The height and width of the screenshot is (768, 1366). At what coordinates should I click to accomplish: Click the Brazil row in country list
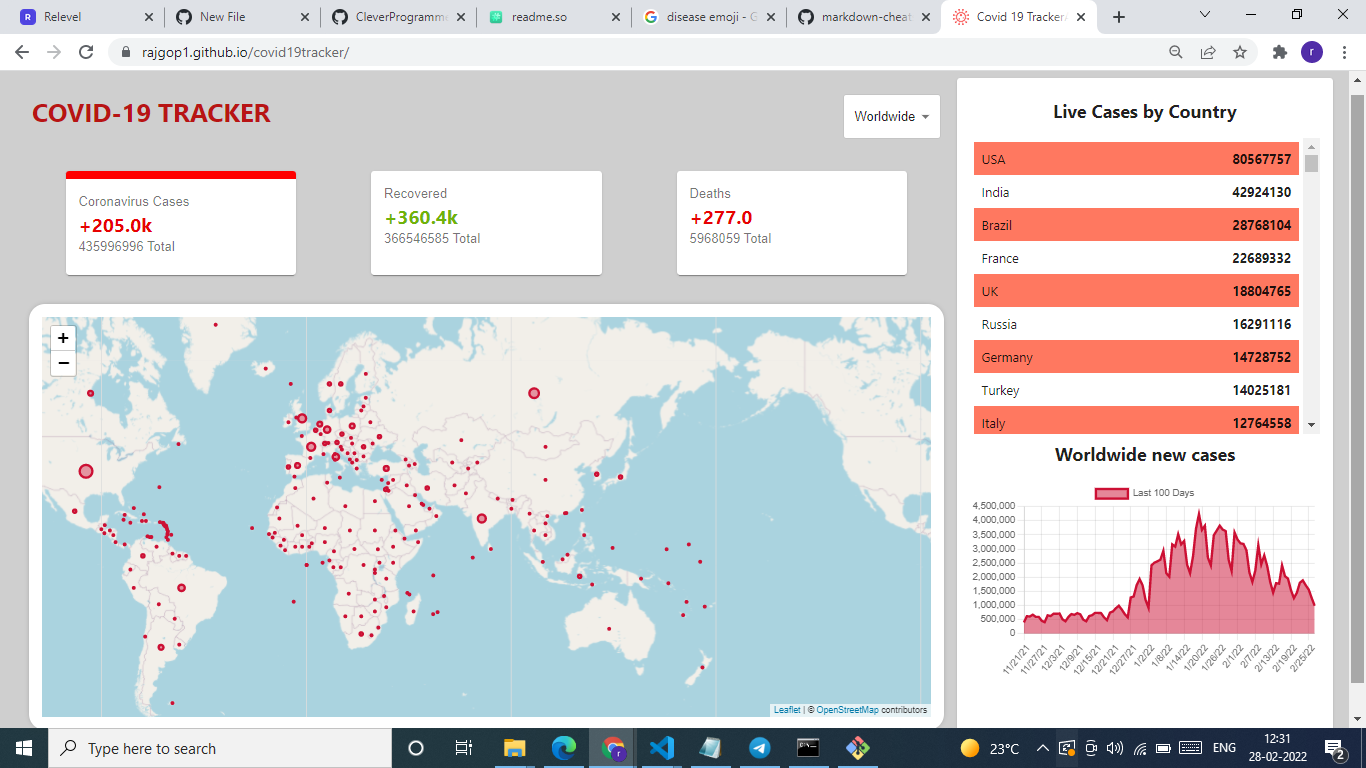(x=1136, y=225)
